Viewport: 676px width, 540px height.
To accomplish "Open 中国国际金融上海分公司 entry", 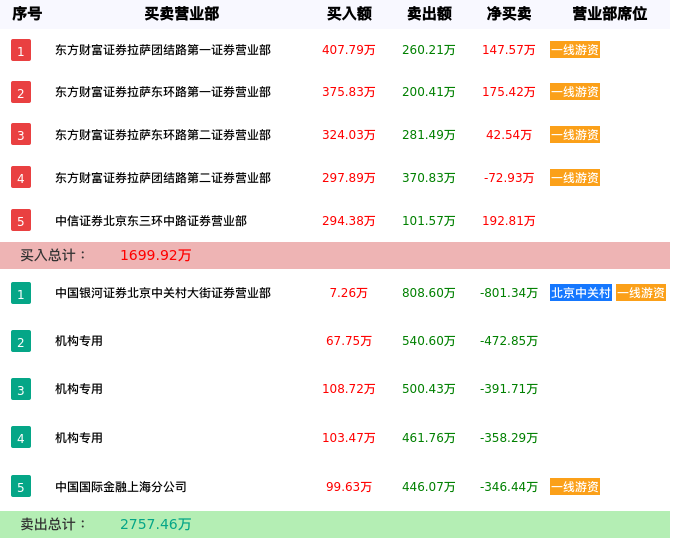I will click(121, 487).
